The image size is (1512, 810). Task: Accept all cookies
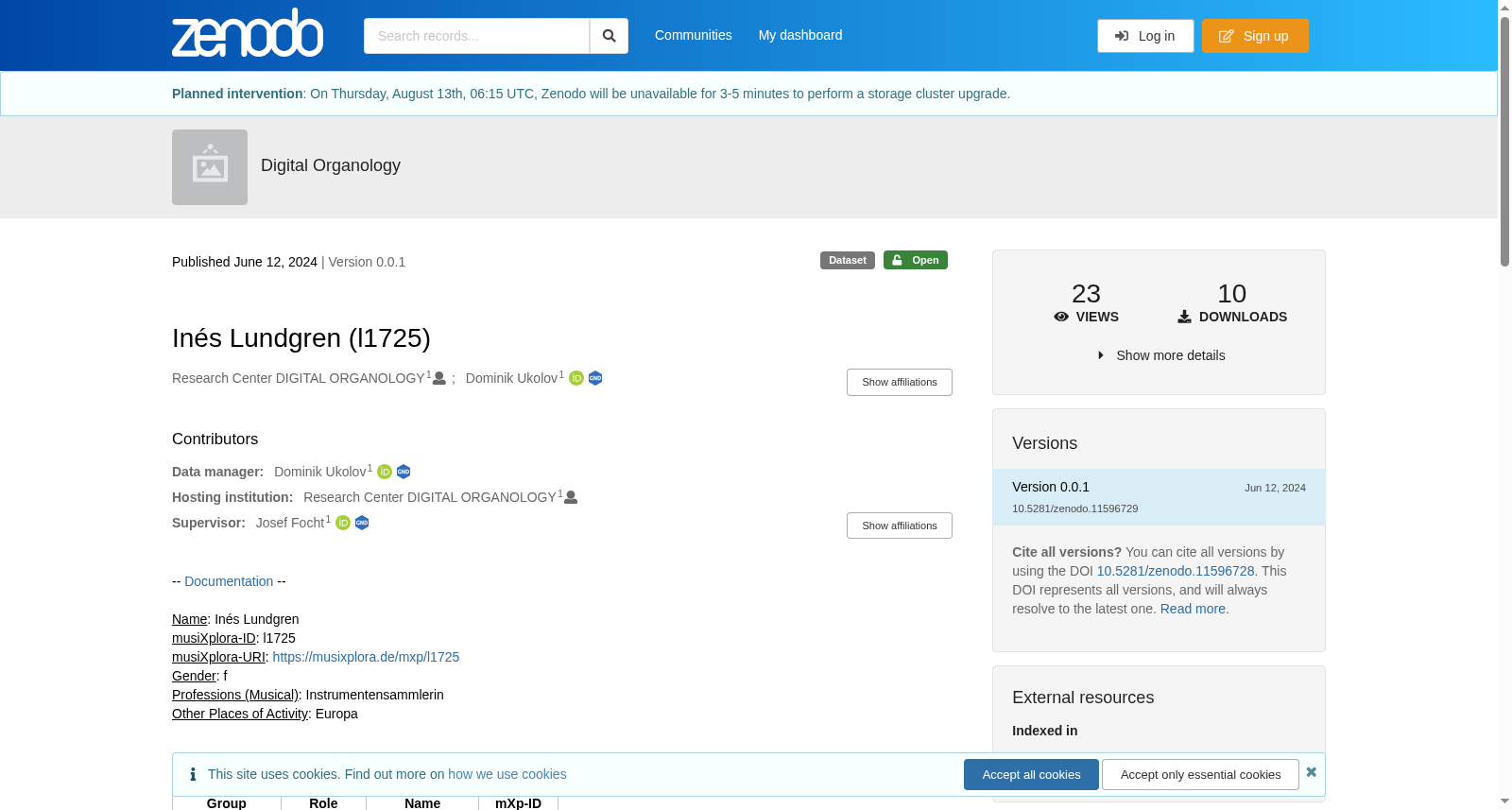coord(1031,775)
